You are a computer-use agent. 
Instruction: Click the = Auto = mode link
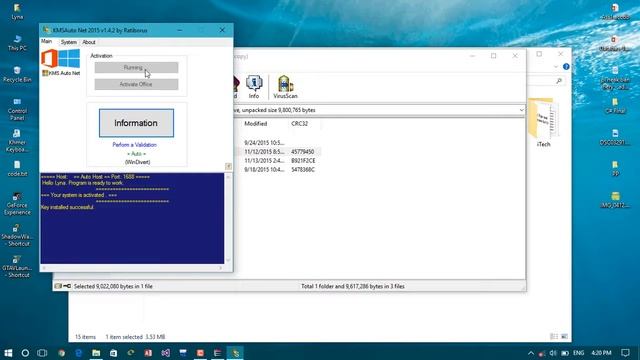tap(136, 154)
